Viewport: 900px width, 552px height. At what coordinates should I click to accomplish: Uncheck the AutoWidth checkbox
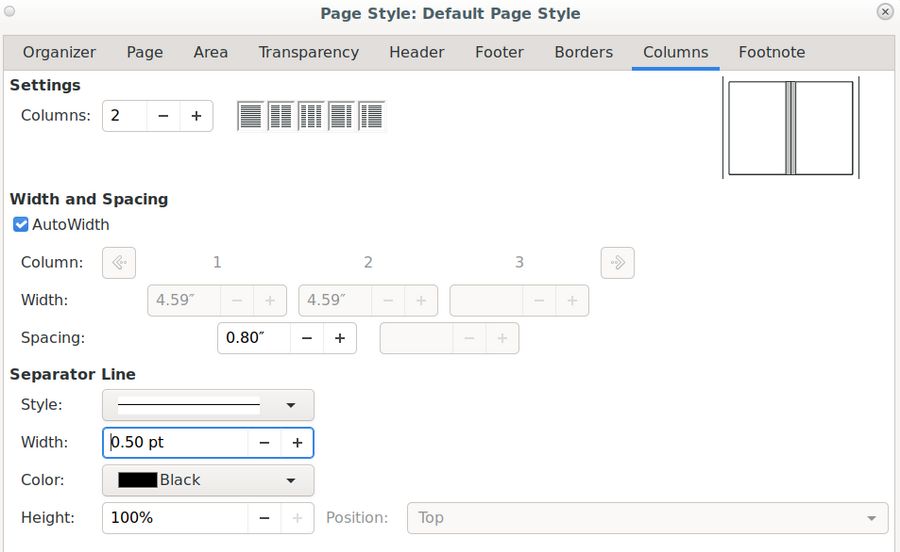point(21,225)
